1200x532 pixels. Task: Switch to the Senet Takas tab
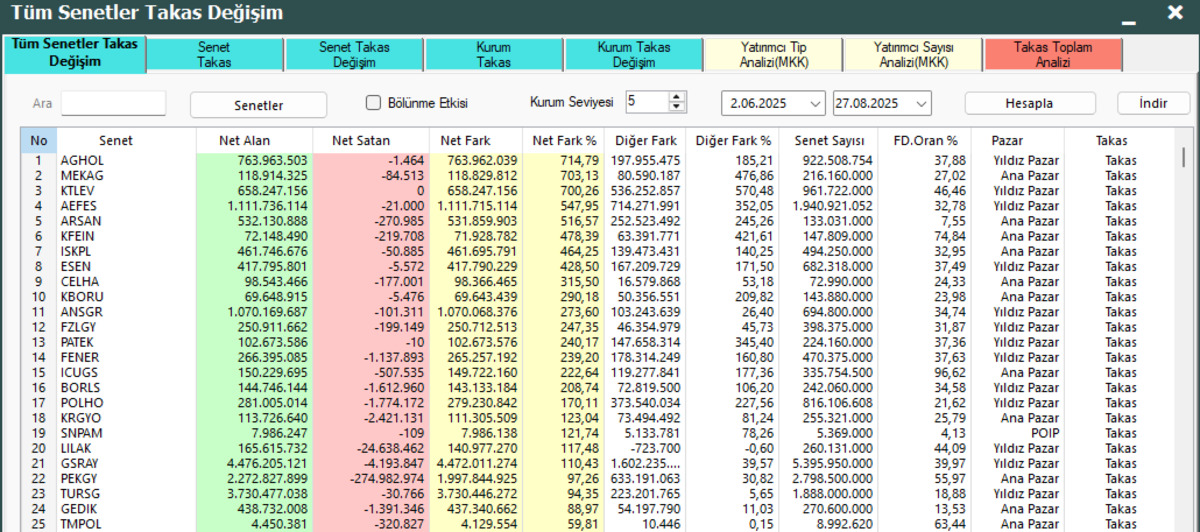coord(215,55)
